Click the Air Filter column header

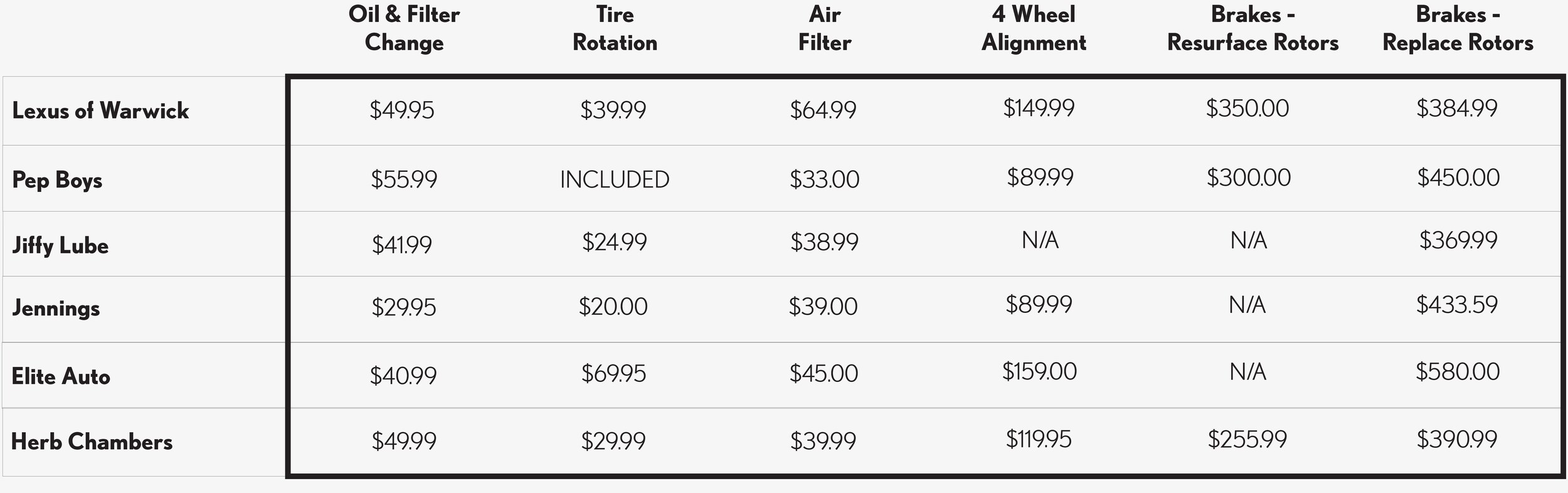coord(824,28)
